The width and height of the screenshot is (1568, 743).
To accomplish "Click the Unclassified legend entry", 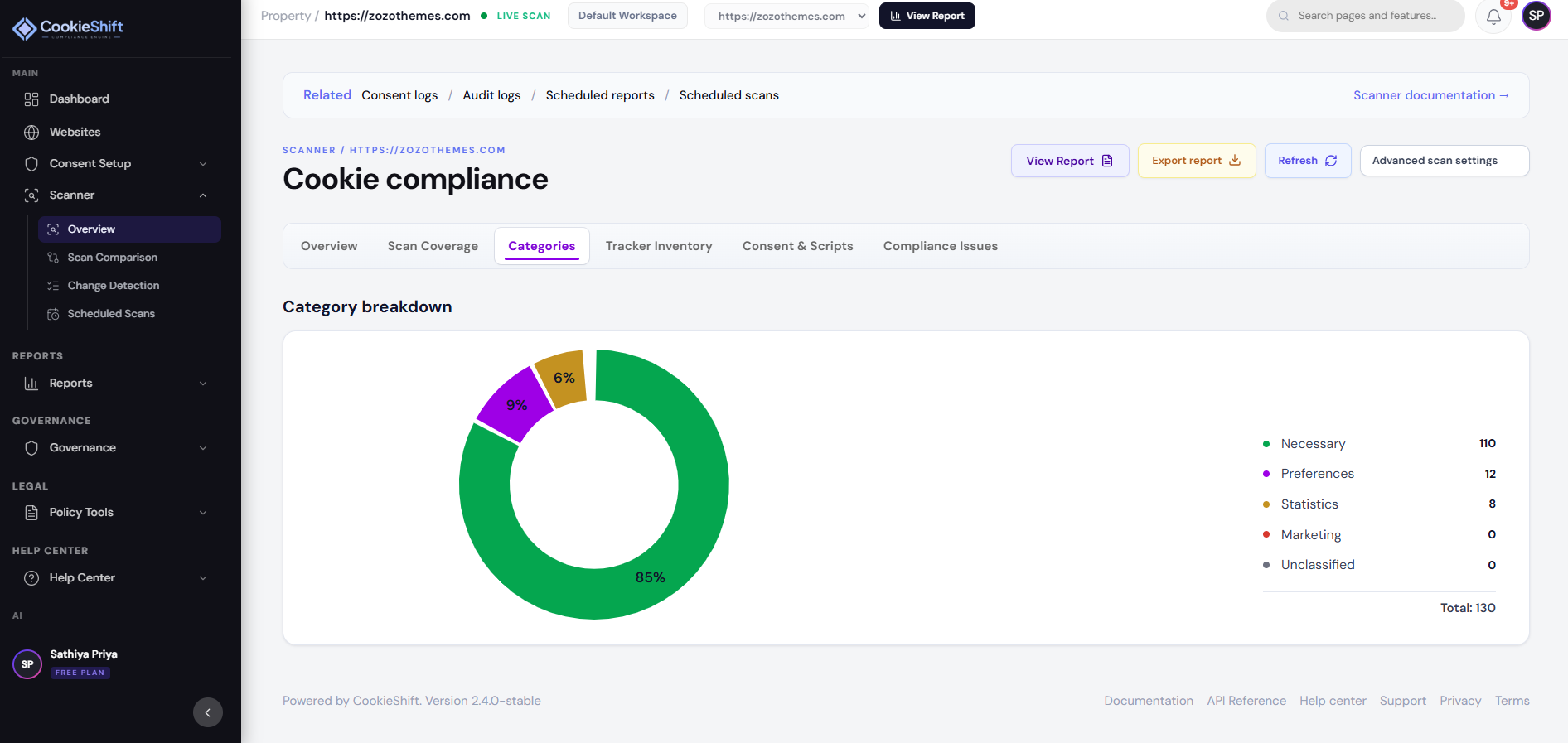I will 1379,565.
